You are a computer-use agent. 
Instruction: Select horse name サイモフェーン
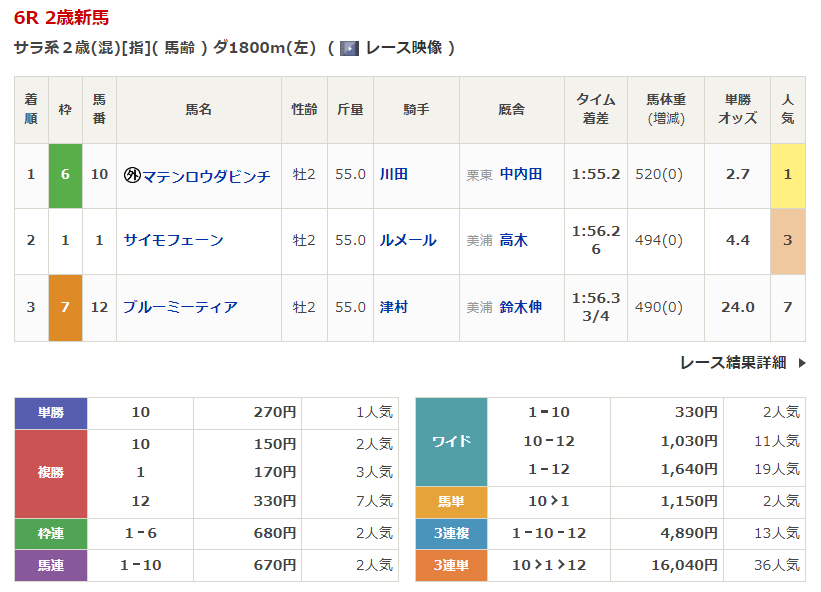tap(173, 240)
